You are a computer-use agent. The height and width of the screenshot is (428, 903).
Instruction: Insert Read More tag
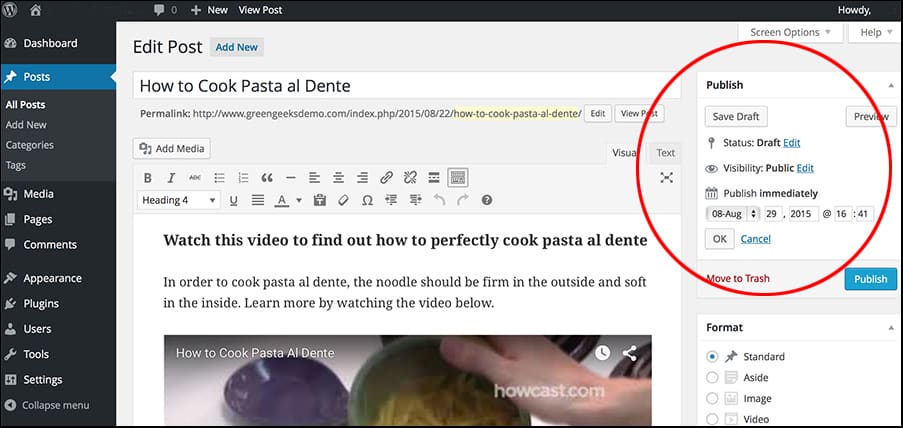point(434,178)
